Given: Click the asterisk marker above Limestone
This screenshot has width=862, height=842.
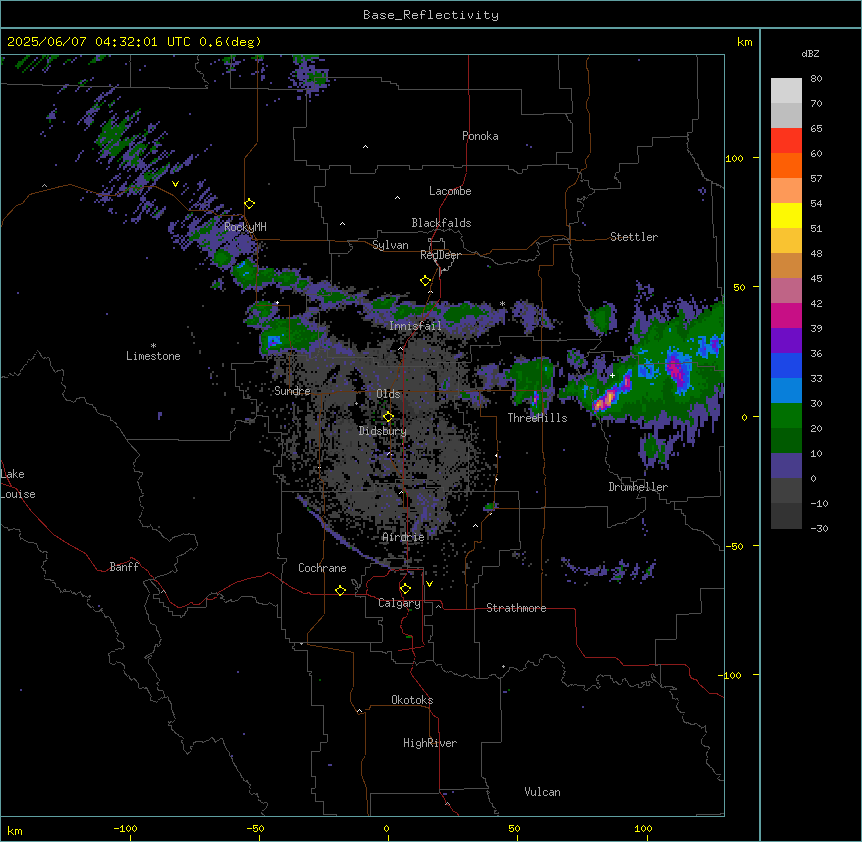Looking at the screenshot, I should click(153, 346).
